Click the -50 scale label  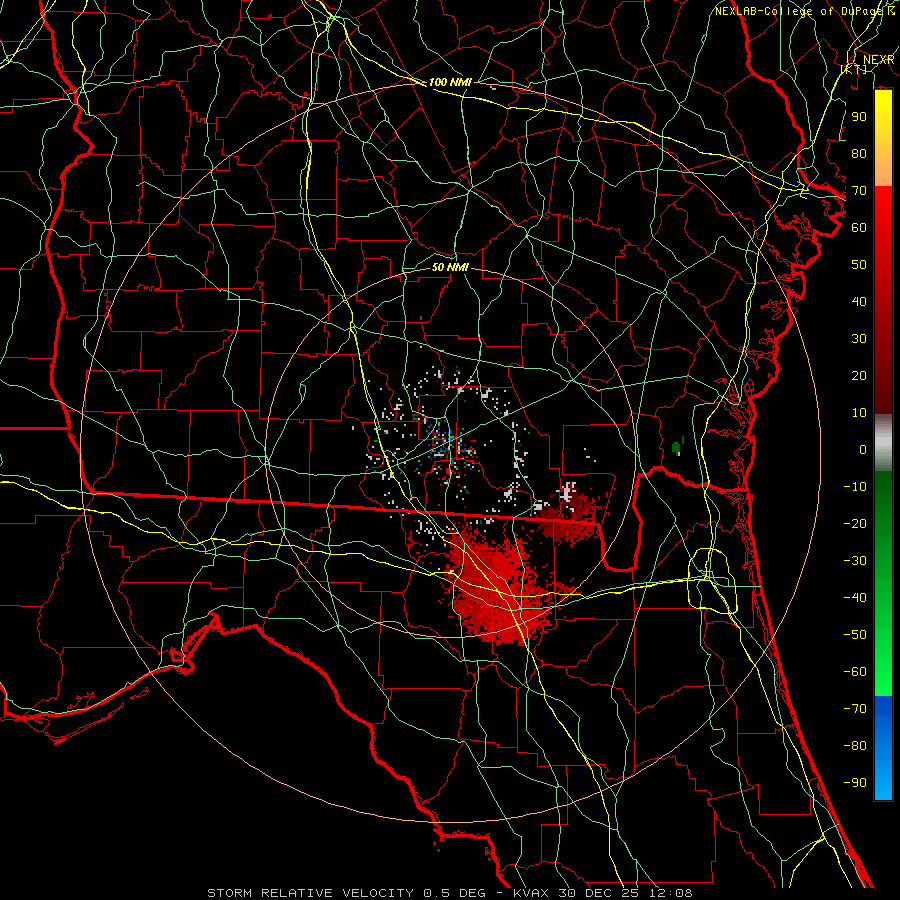[855, 635]
